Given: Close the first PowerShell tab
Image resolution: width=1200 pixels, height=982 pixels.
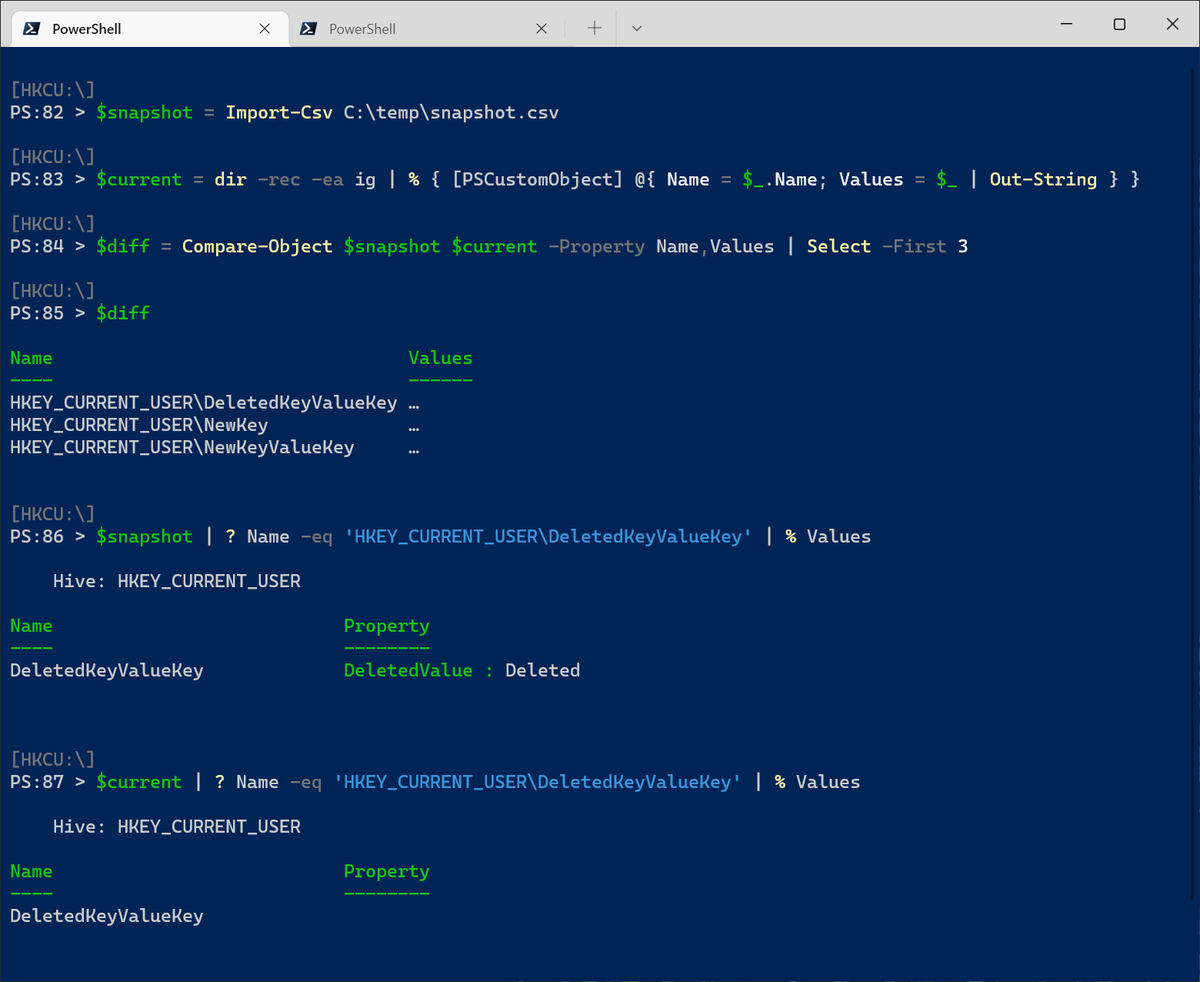Looking at the screenshot, I should point(265,29).
